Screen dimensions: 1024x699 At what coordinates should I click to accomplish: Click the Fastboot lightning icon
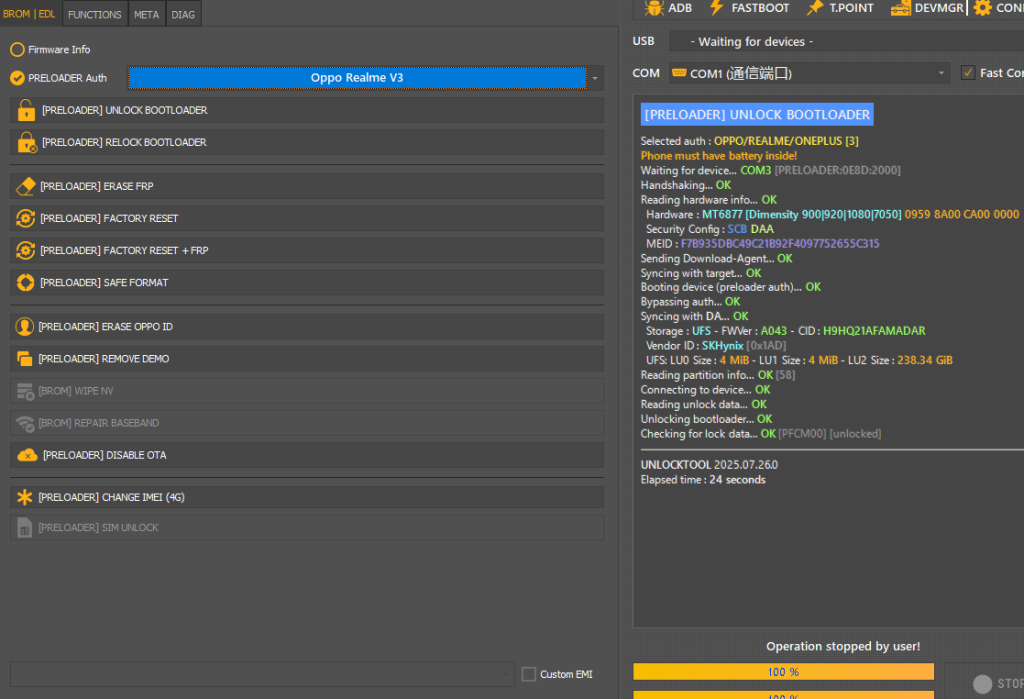716,8
